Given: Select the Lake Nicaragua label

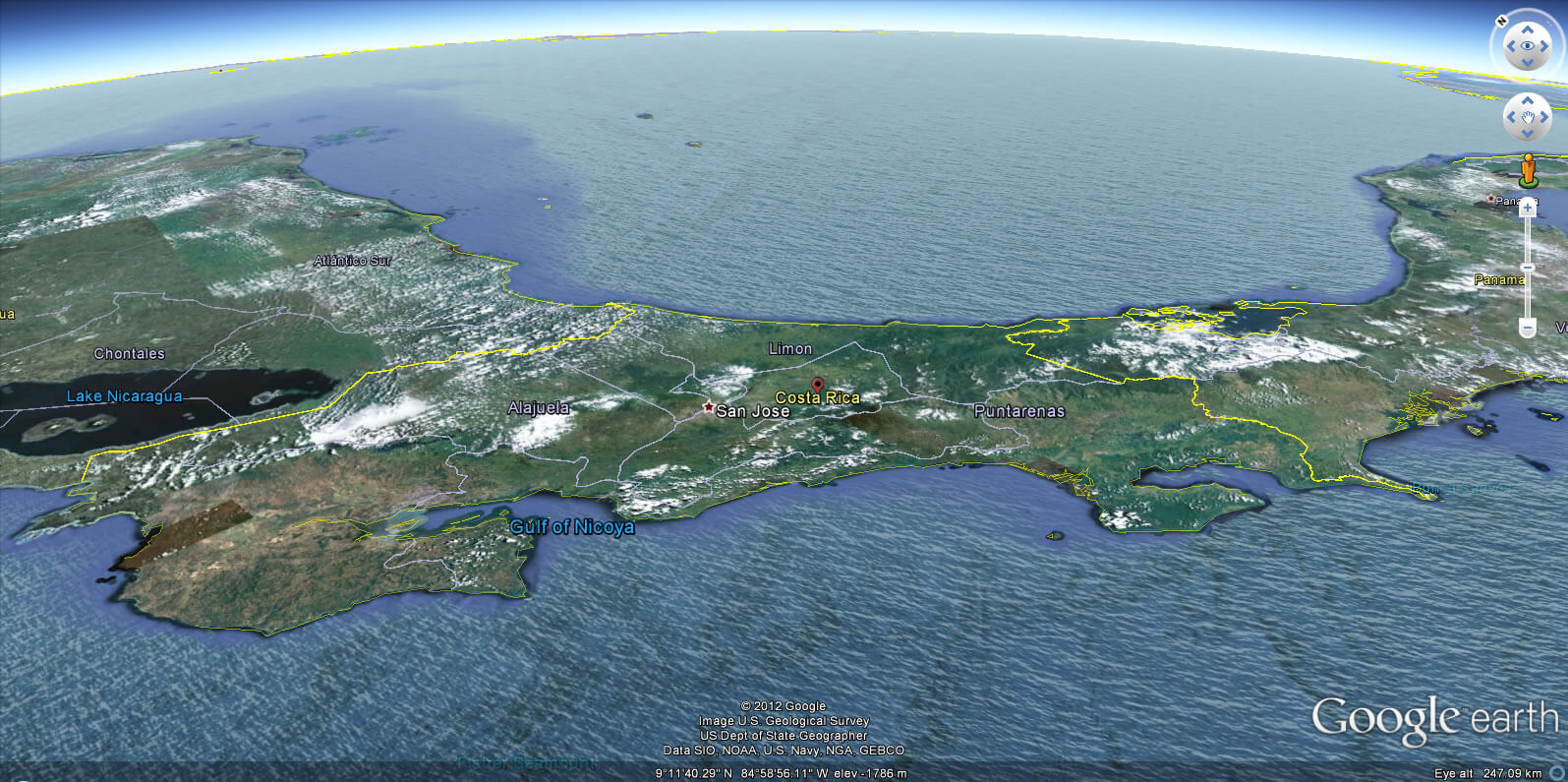Looking at the screenshot, I should [x=124, y=396].
